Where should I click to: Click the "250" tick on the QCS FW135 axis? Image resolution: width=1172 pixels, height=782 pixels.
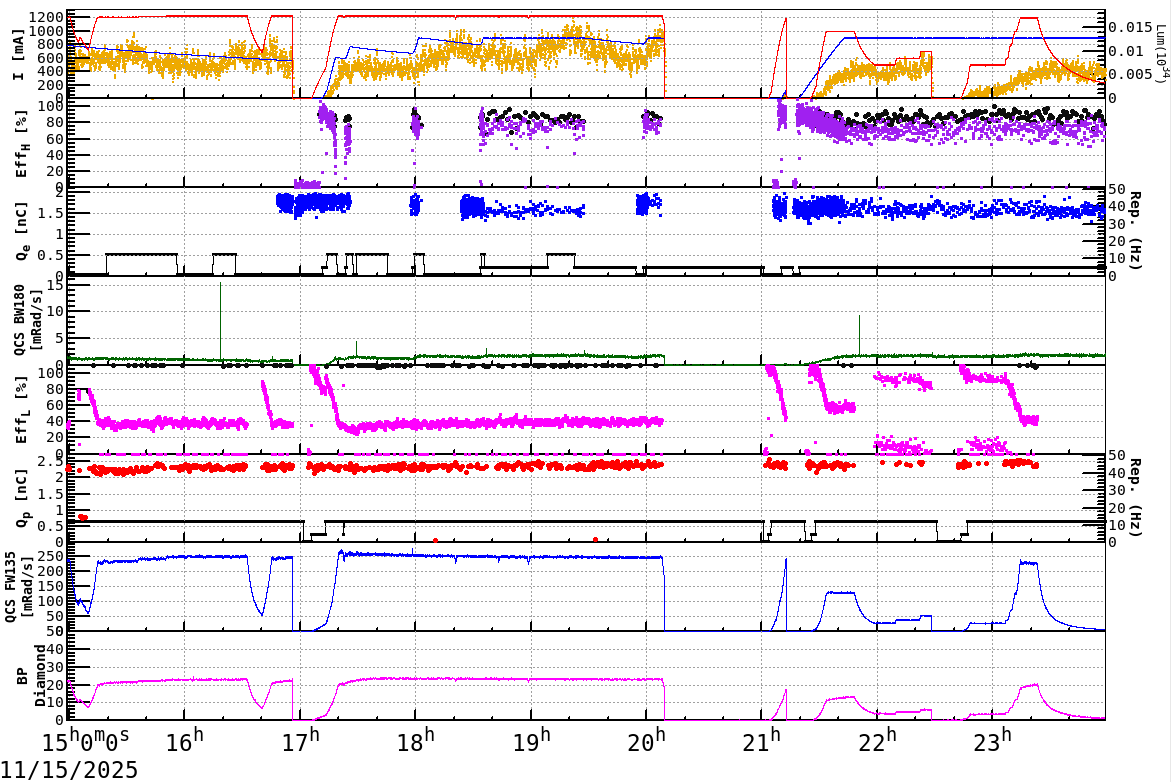(52, 557)
